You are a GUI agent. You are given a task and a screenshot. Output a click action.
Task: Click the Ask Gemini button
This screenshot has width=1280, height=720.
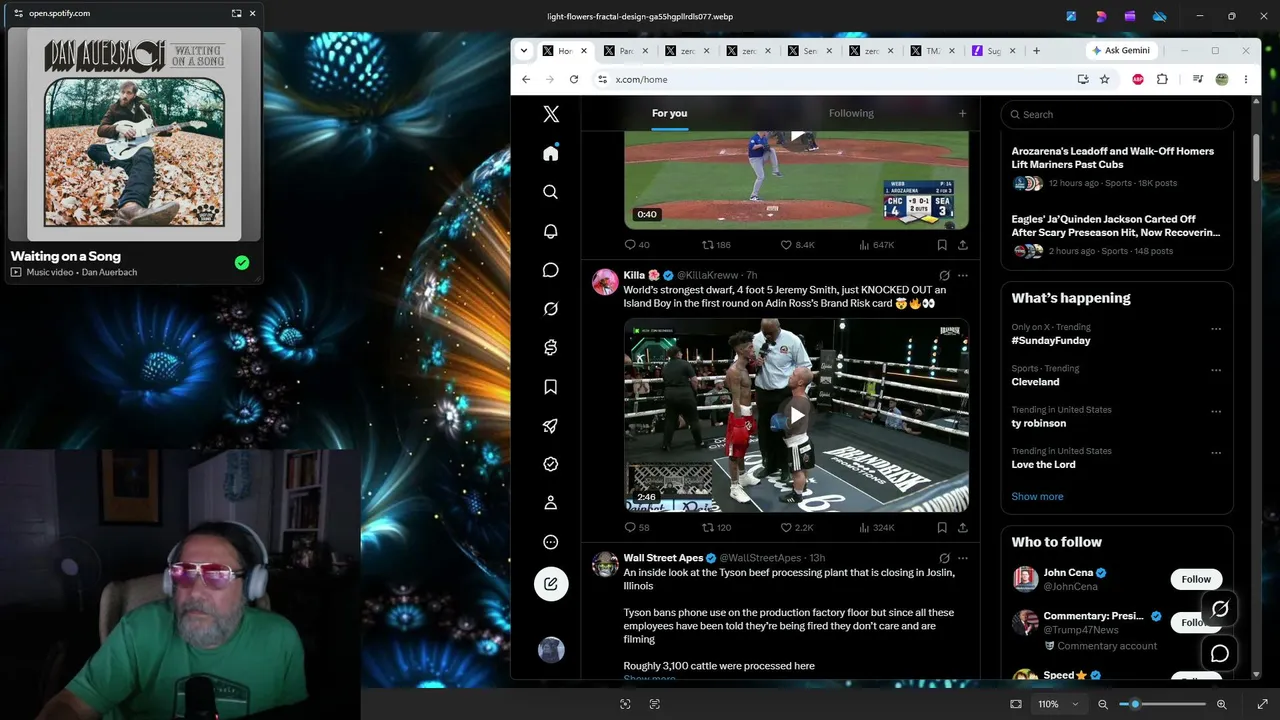[x=1121, y=51]
